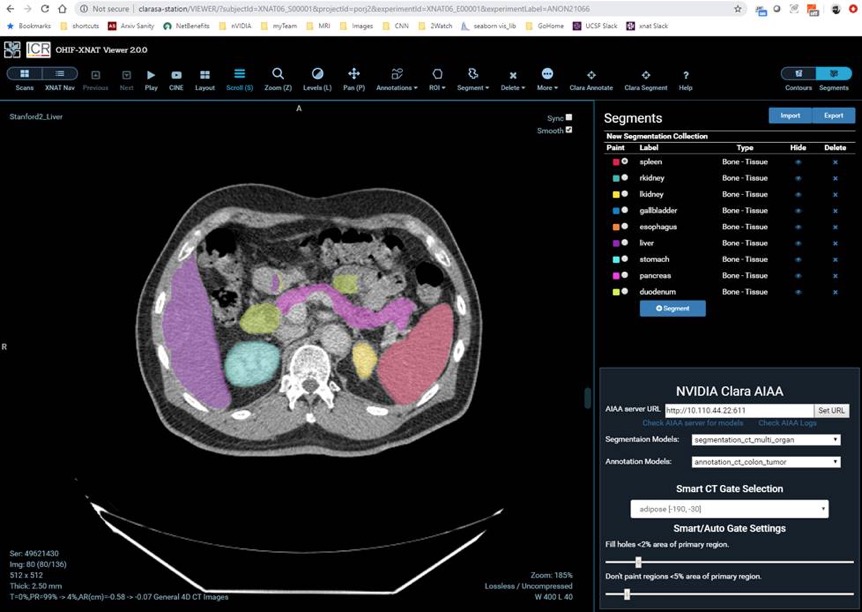
Task: Hide the liver segment with eye icon
Action: coord(798,243)
